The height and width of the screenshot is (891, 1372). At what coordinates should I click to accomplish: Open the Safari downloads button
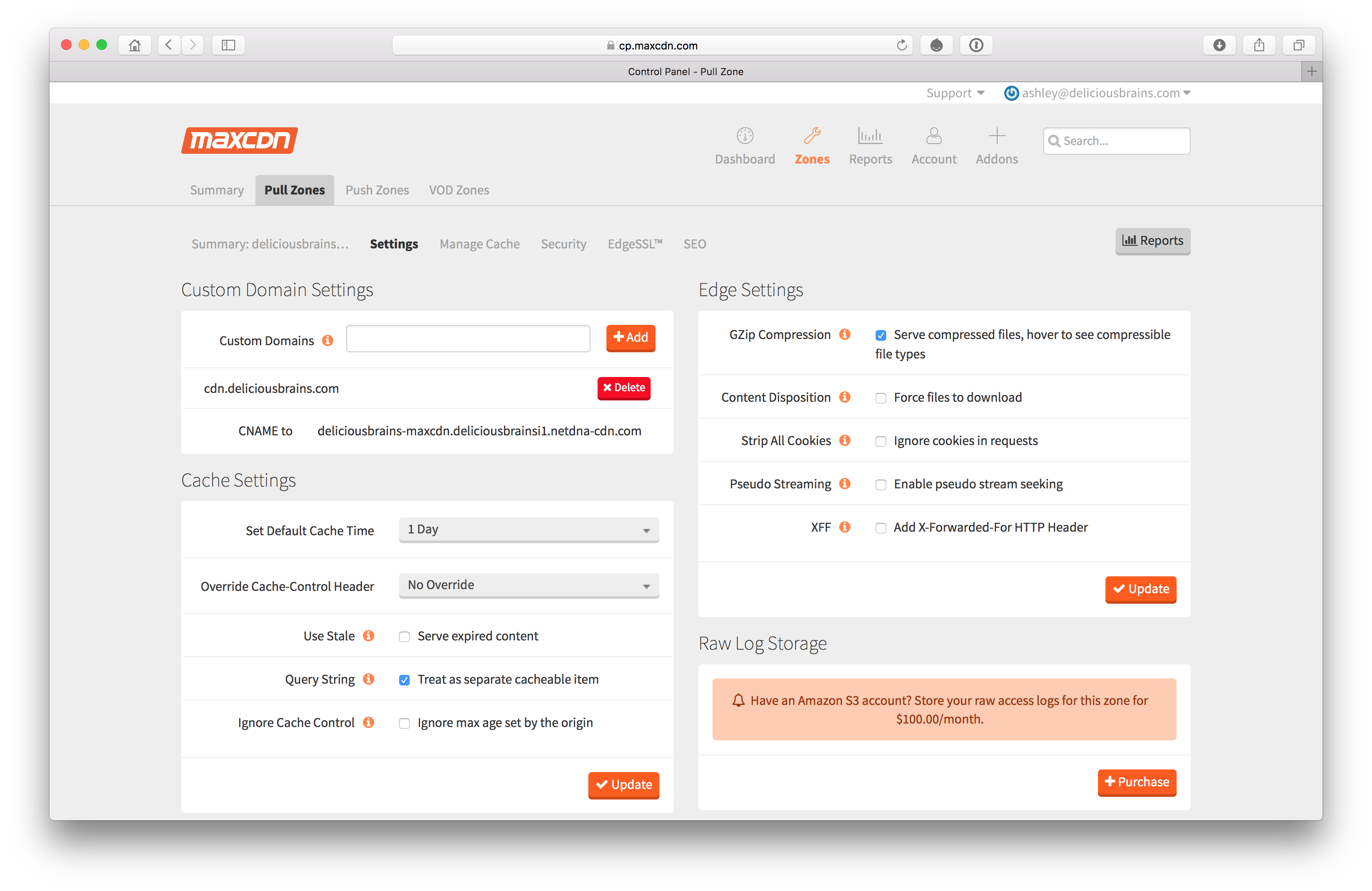[1219, 45]
